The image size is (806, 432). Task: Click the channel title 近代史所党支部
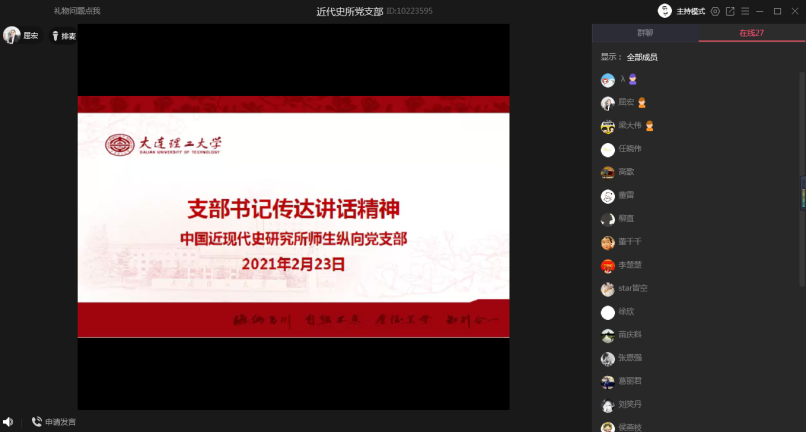tap(350, 11)
